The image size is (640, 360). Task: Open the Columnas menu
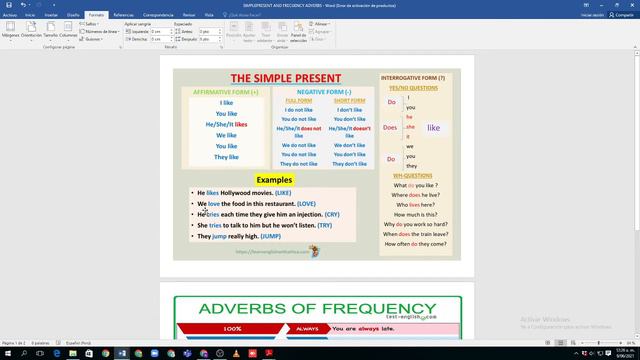[68, 31]
